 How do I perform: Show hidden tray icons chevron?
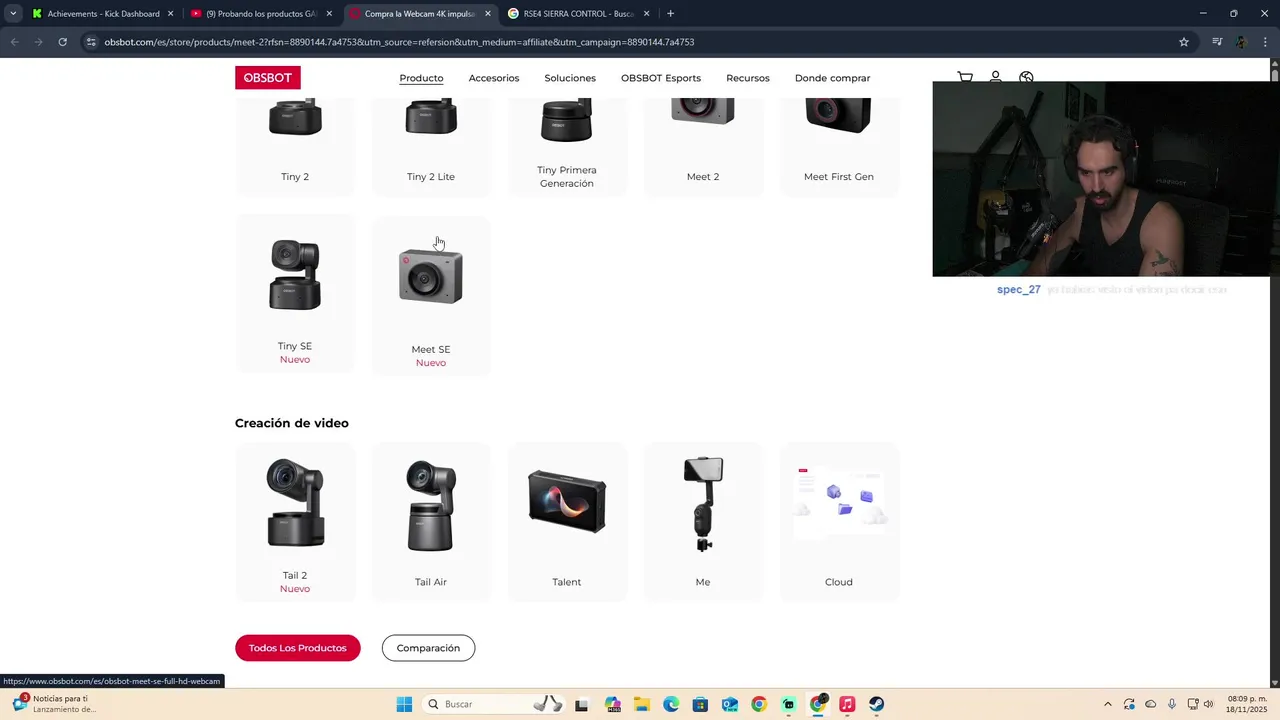pos(1107,704)
